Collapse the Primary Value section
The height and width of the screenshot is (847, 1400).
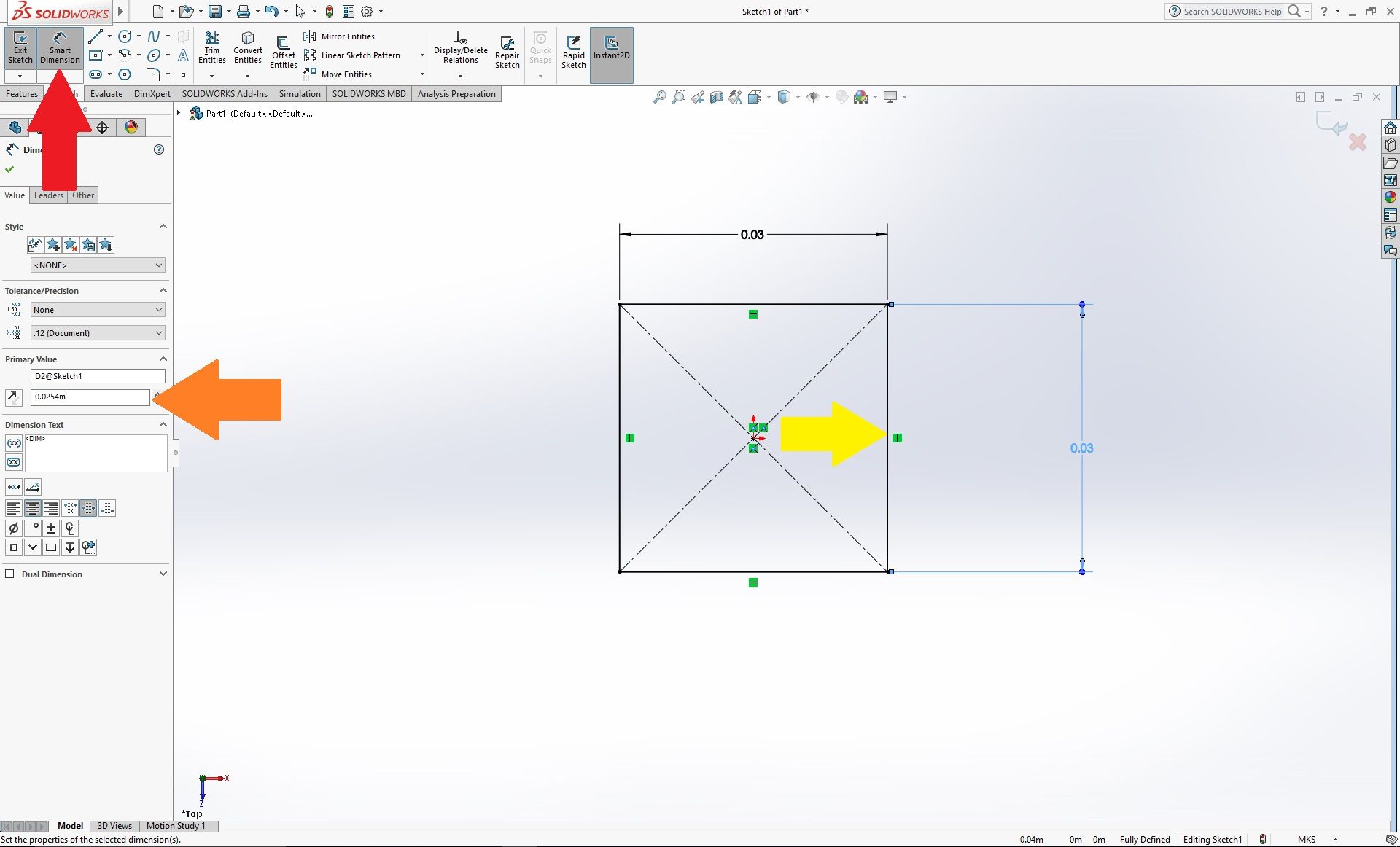[163, 358]
